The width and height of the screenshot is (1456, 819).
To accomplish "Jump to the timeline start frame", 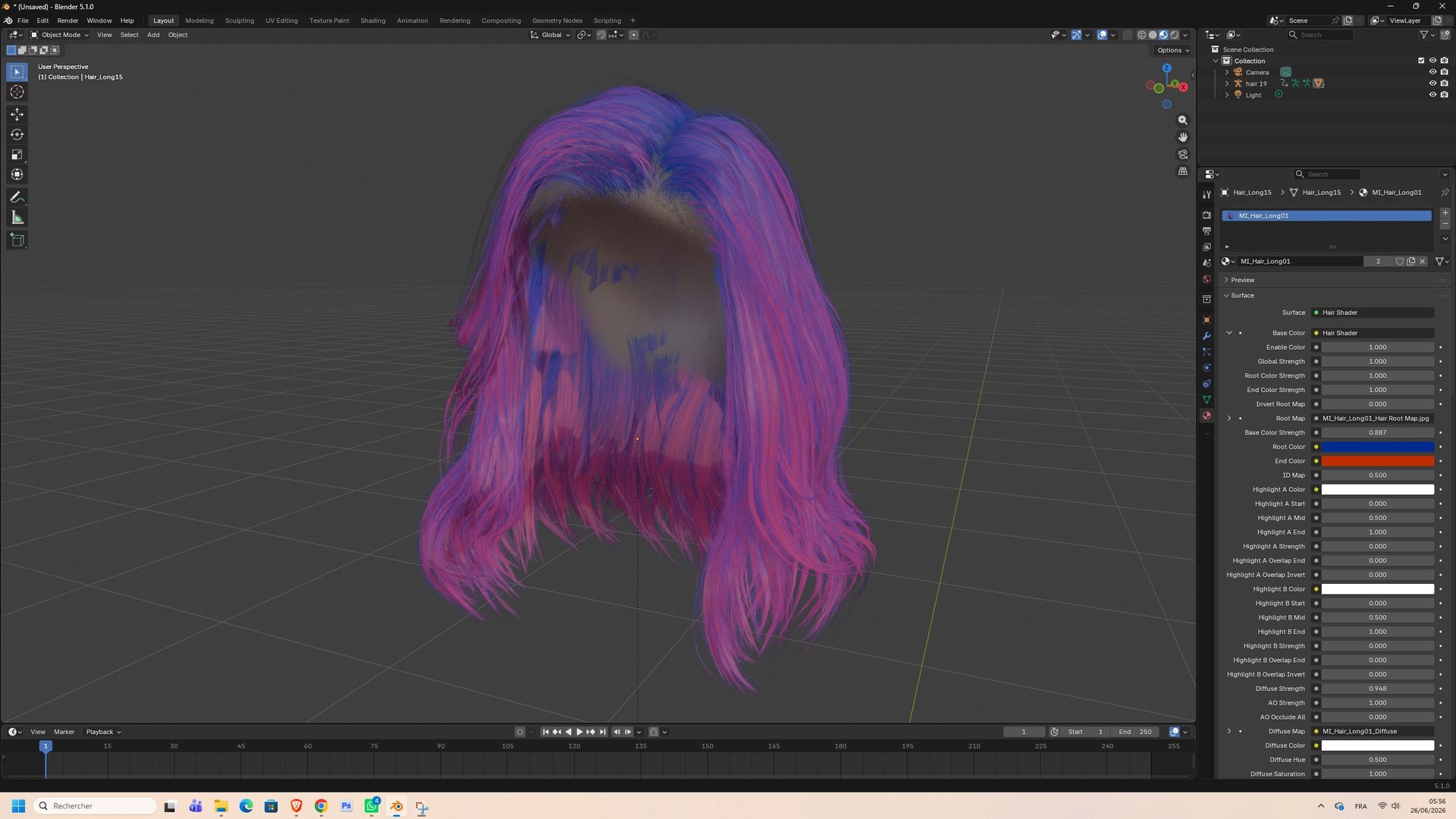I will 545,732.
